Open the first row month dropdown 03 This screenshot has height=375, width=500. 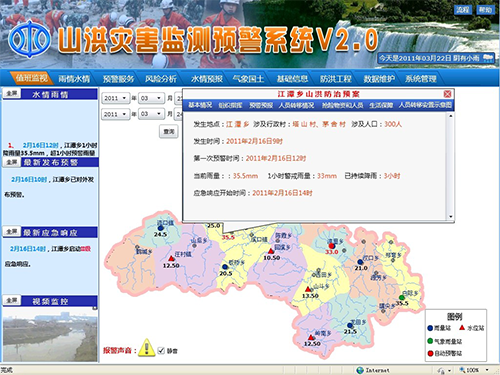tap(151, 98)
